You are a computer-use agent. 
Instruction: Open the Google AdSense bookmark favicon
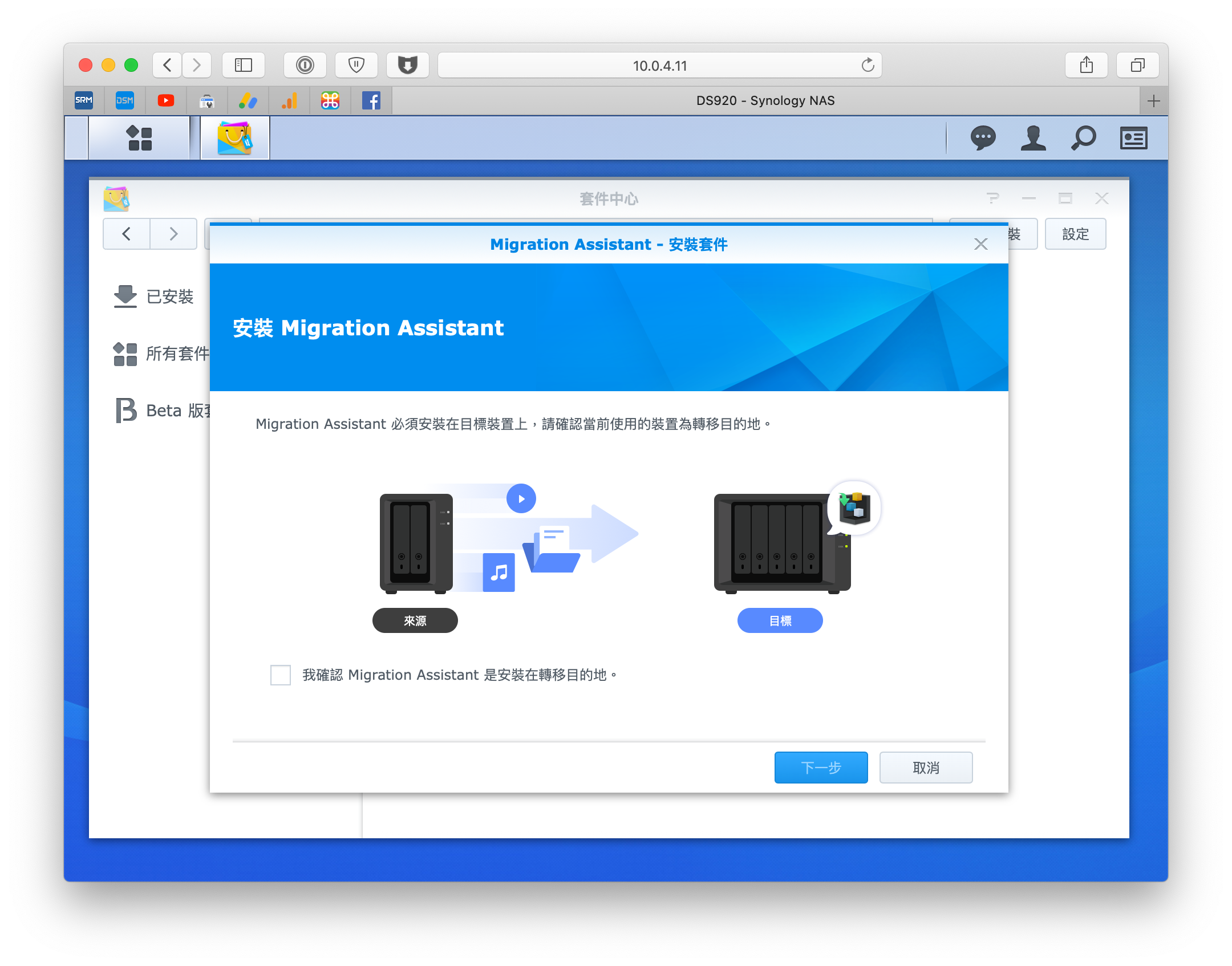pyautogui.click(x=248, y=100)
